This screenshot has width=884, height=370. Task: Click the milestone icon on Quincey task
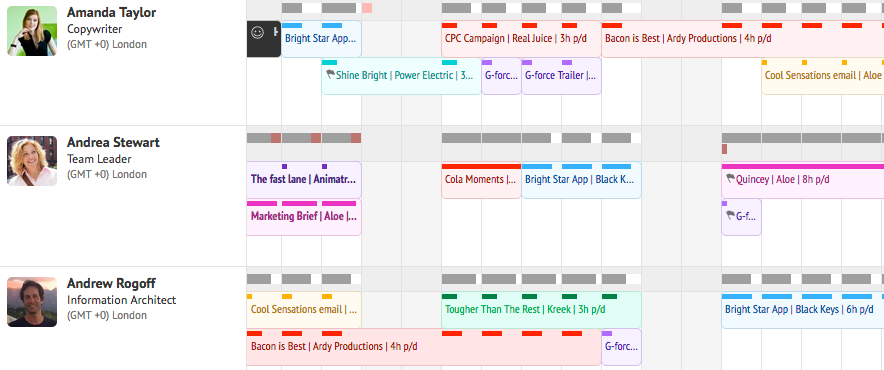coord(730,179)
